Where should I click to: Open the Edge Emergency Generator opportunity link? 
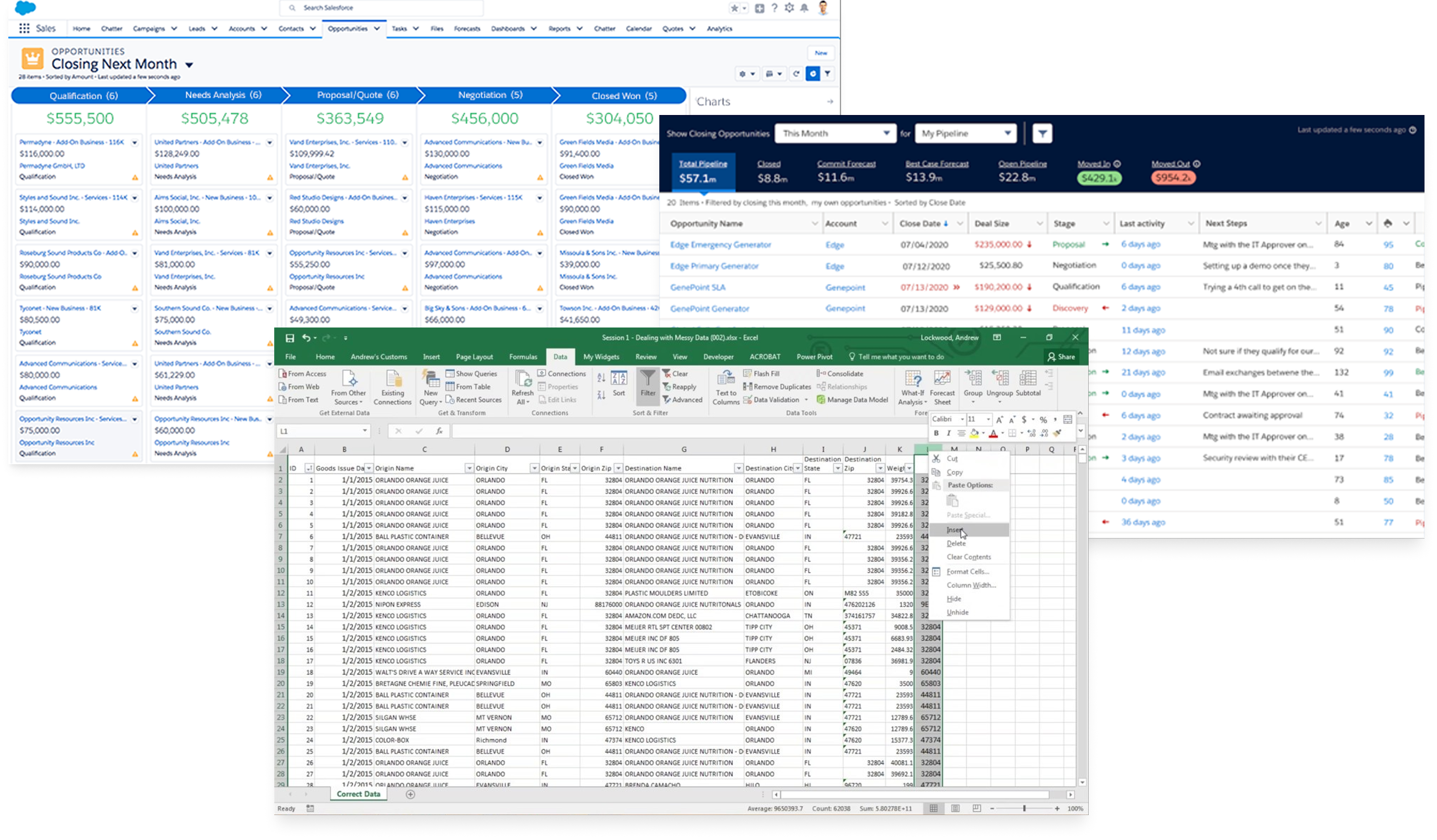point(720,245)
